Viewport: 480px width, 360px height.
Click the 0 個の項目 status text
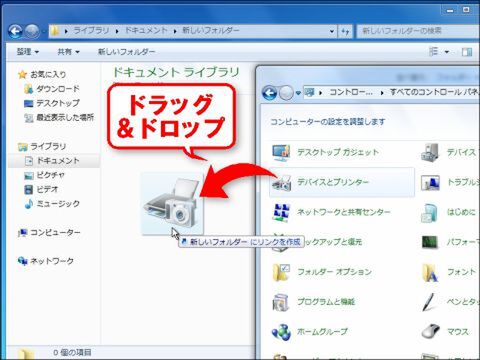pos(72,352)
